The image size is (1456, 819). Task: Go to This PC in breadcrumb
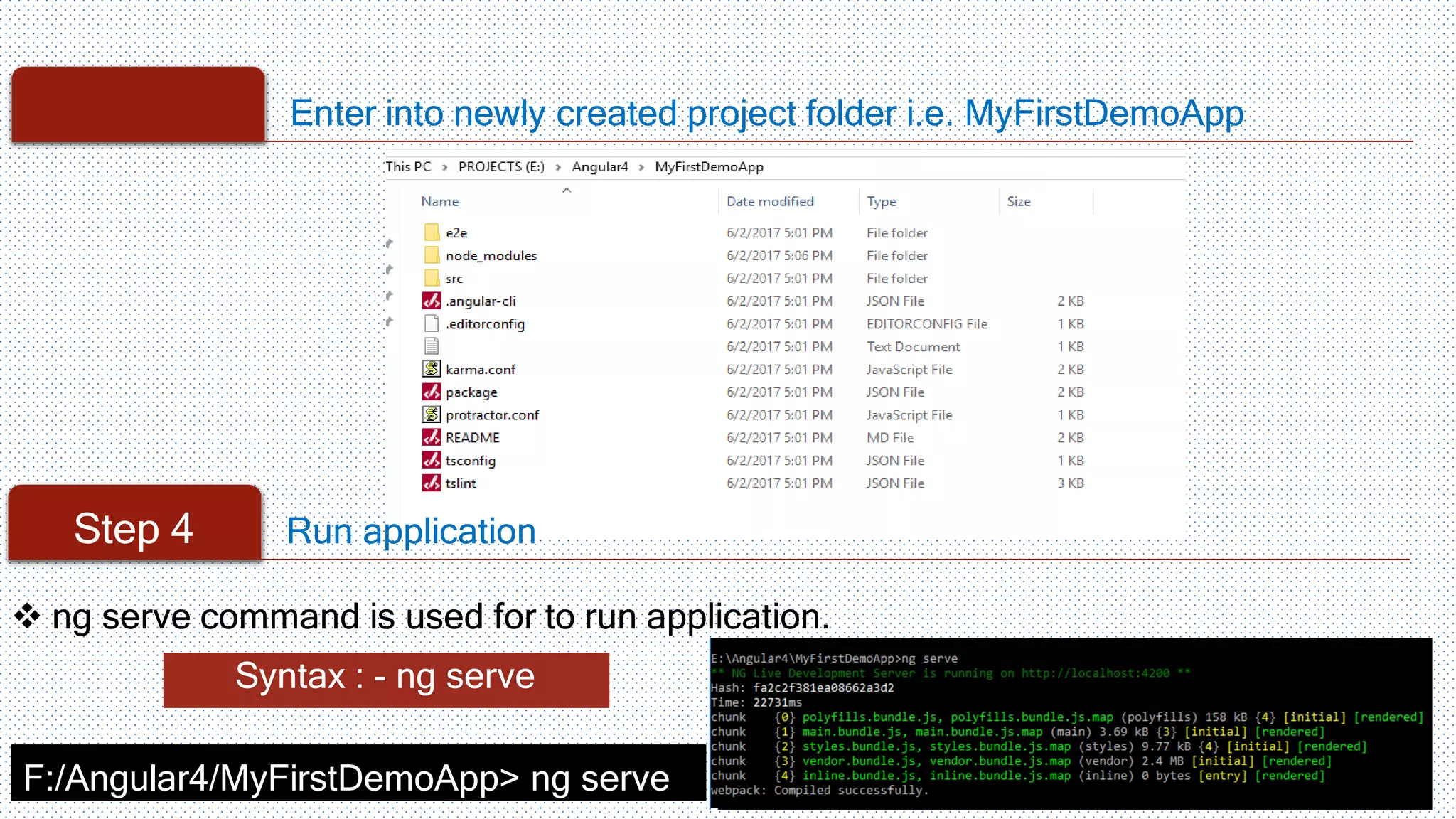click(x=408, y=166)
